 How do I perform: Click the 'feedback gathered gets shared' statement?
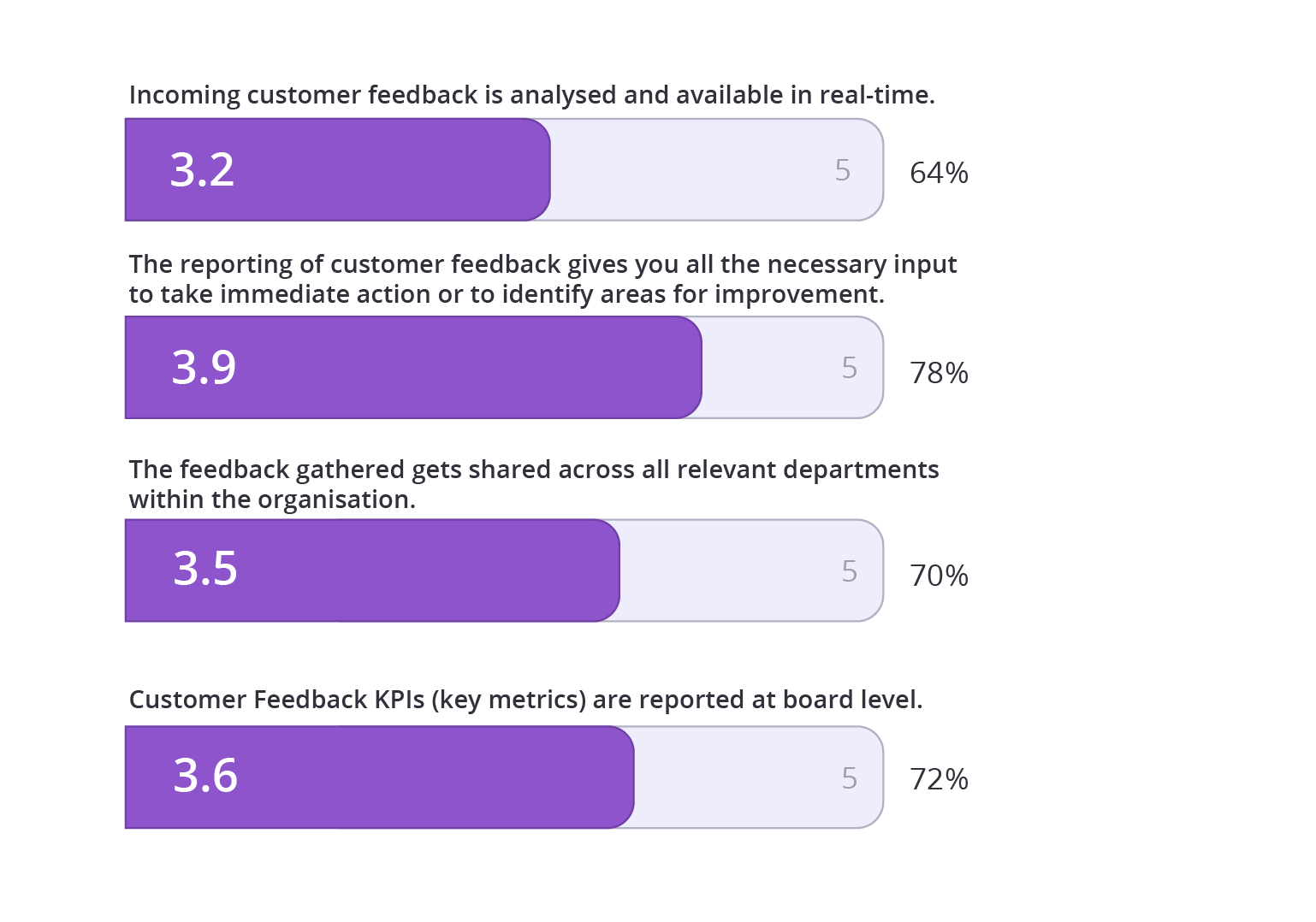533,484
